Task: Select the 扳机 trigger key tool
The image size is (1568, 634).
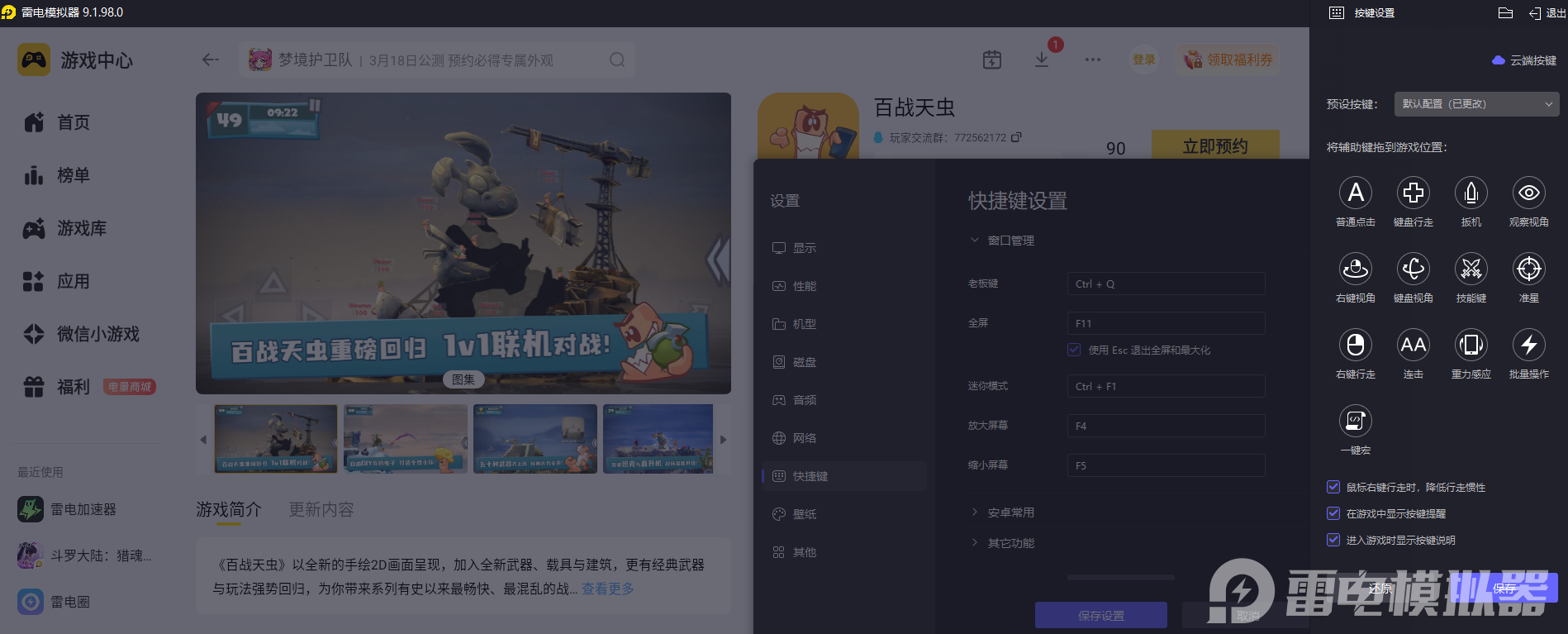Action: 1471,193
